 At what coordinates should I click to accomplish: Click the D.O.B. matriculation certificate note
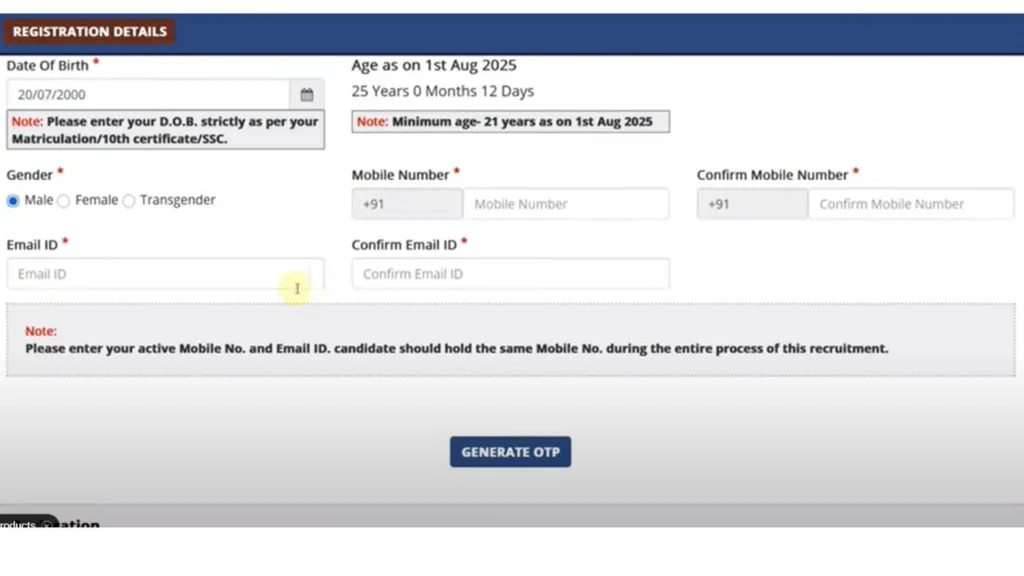[165, 130]
